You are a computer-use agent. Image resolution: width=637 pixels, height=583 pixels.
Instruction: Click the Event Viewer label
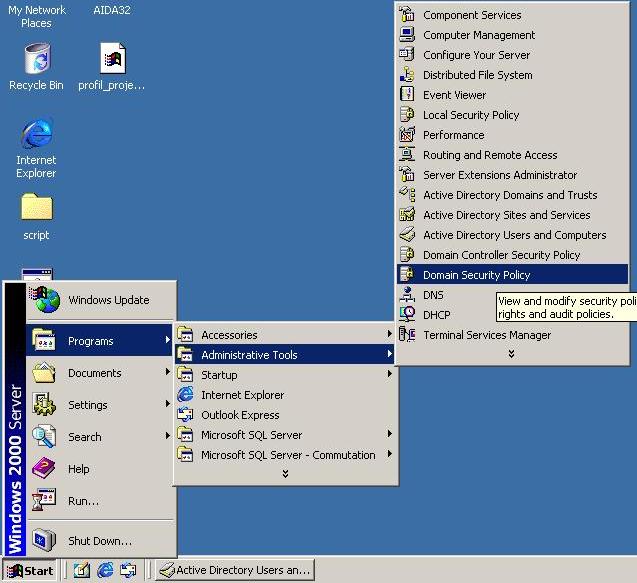click(455, 95)
